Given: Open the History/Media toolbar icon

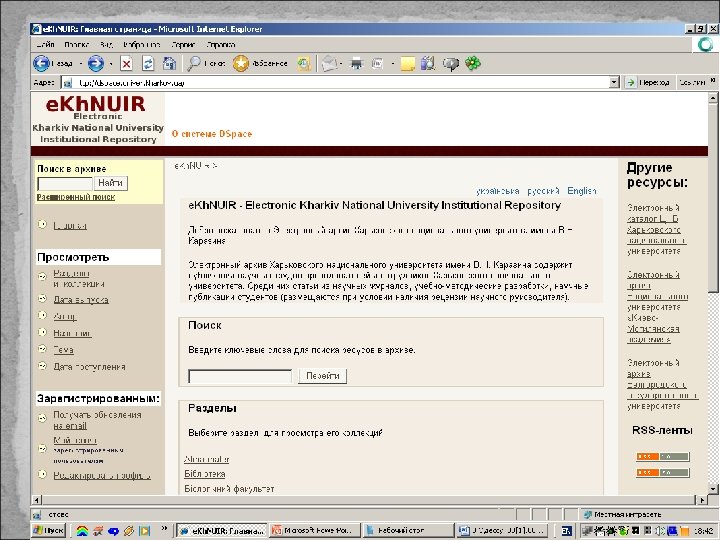Looking at the screenshot, I should click(x=303, y=63).
